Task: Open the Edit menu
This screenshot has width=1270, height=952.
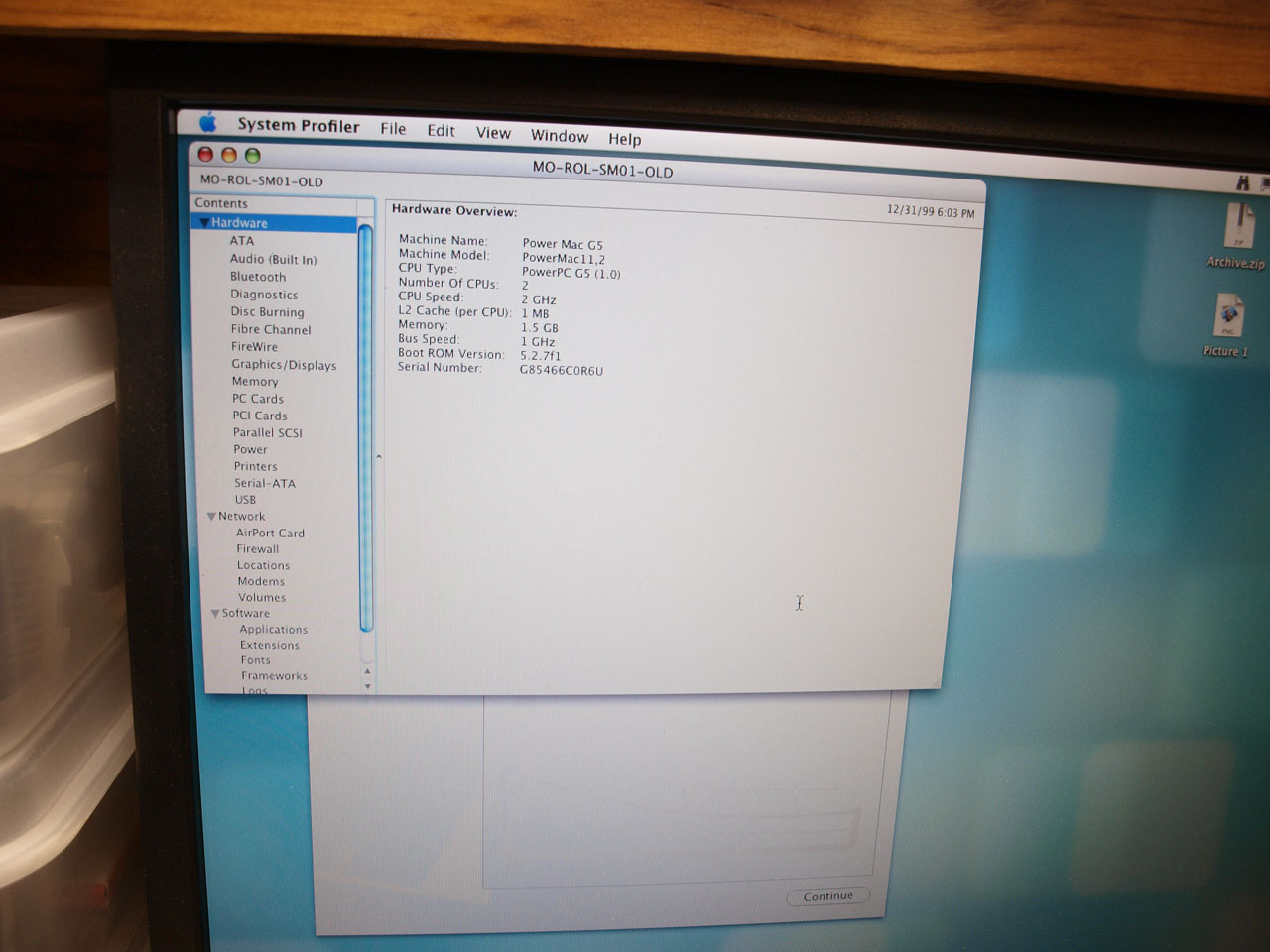Action: click(x=441, y=131)
